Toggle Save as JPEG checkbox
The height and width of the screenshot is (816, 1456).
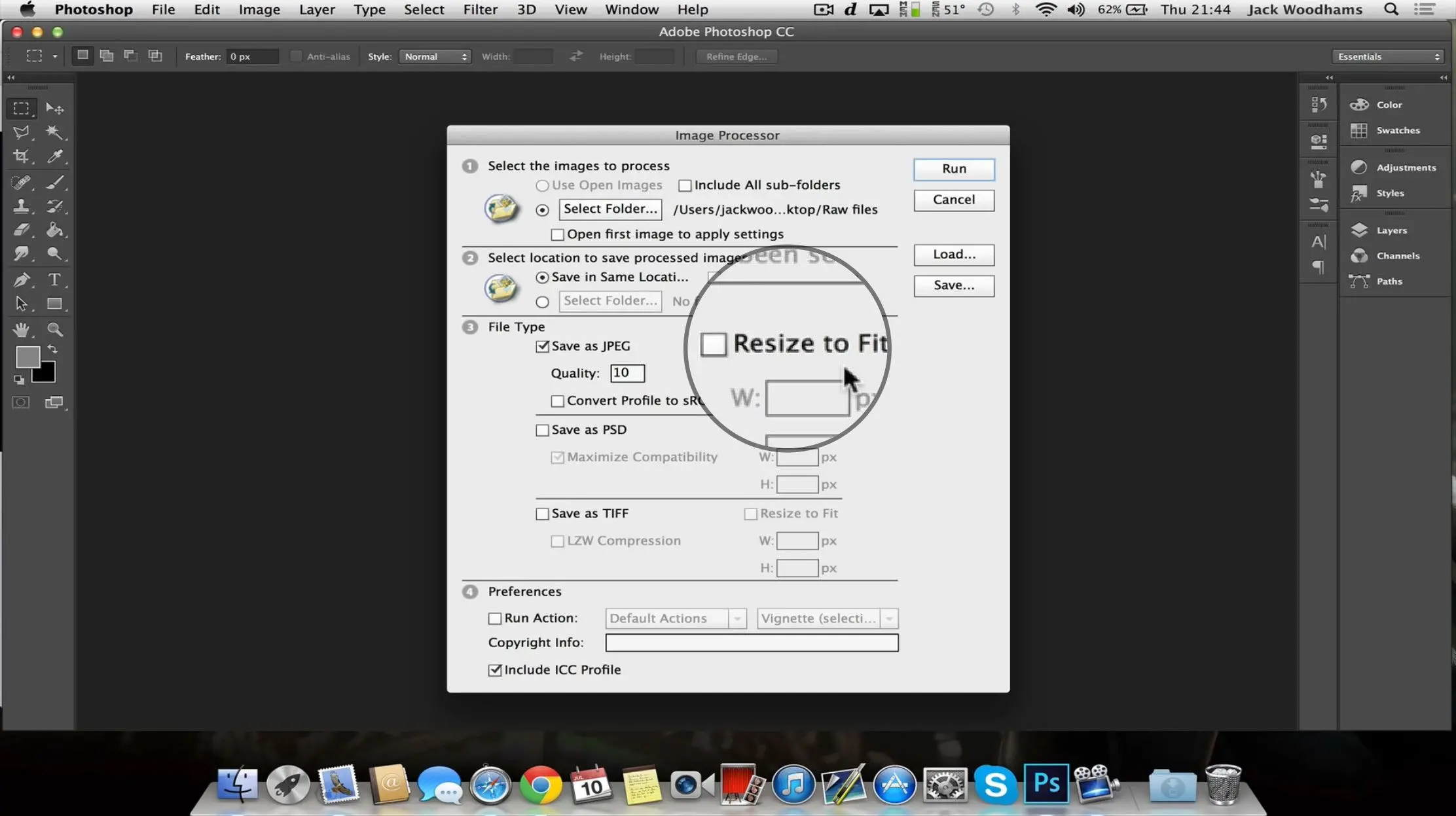(x=541, y=346)
